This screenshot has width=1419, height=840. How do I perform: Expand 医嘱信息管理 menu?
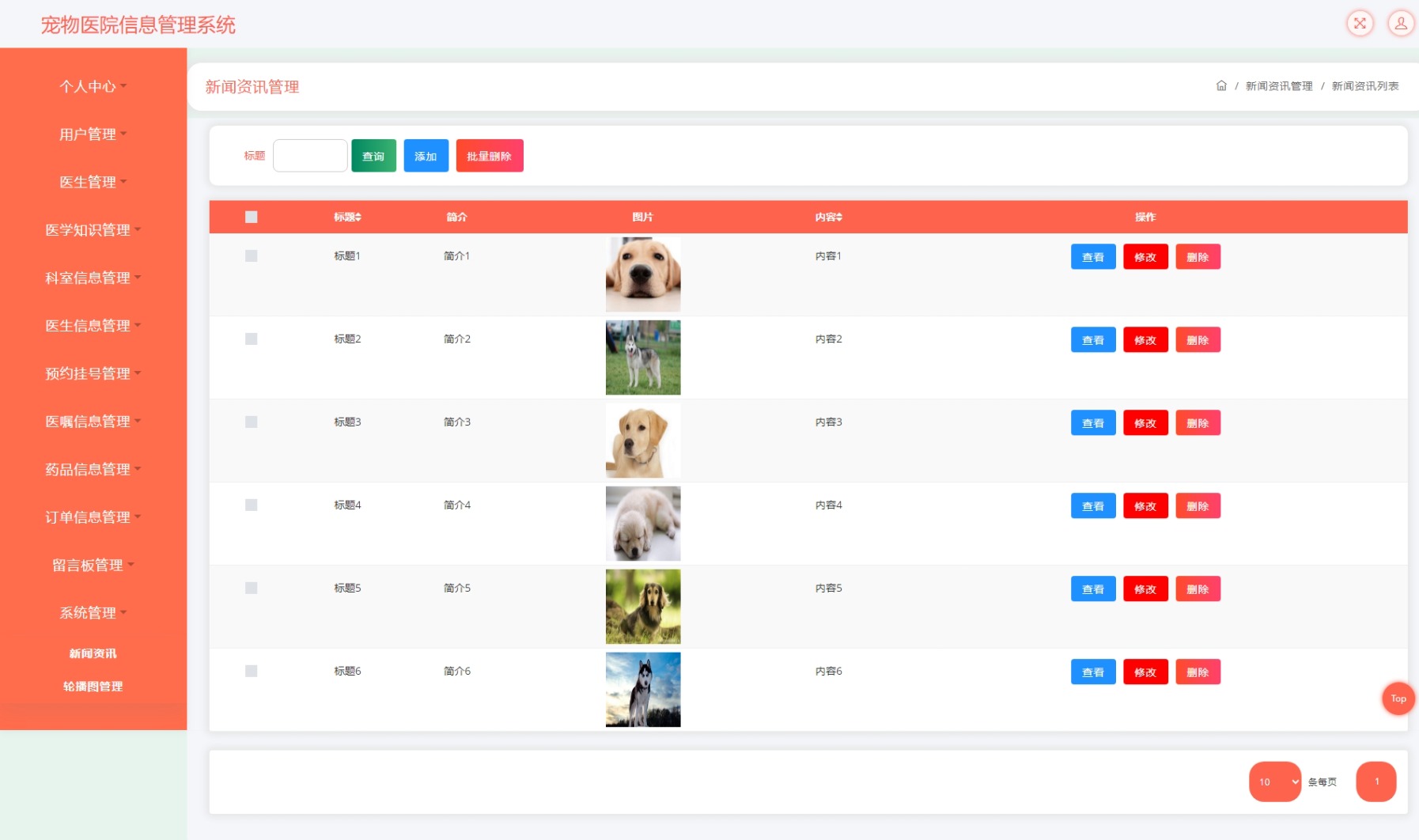click(x=93, y=422)
